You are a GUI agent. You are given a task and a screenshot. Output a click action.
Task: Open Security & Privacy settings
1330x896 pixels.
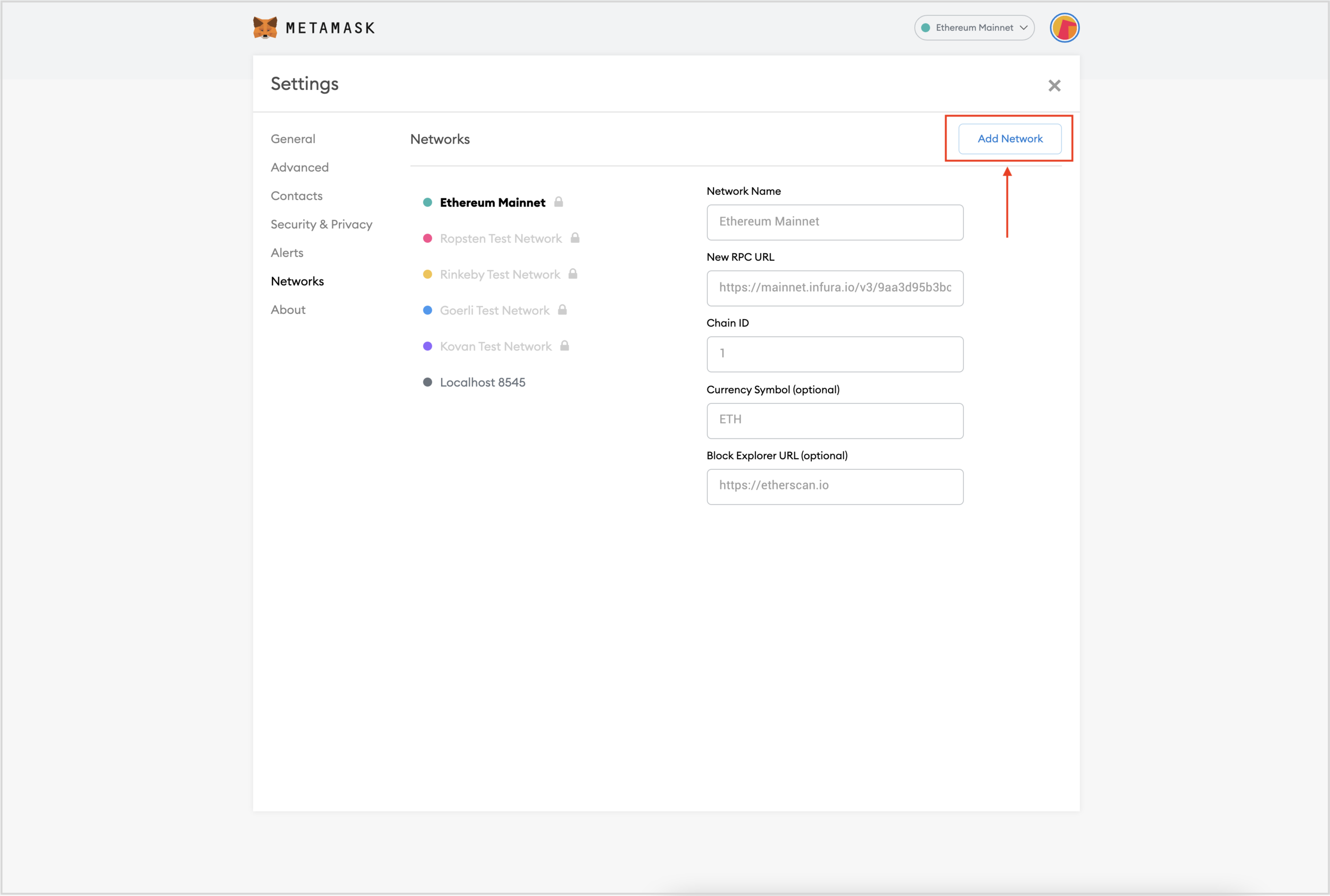[322, 225]
